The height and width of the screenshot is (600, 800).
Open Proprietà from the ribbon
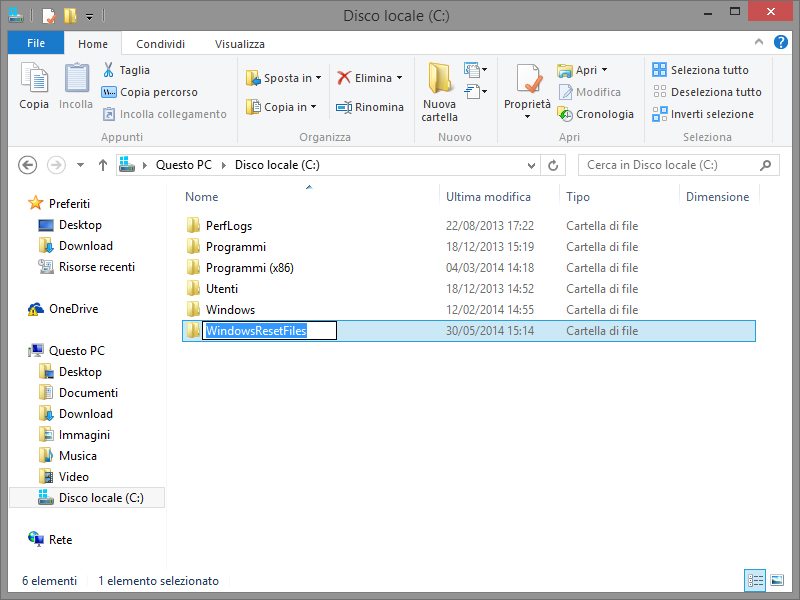[527, 90]
